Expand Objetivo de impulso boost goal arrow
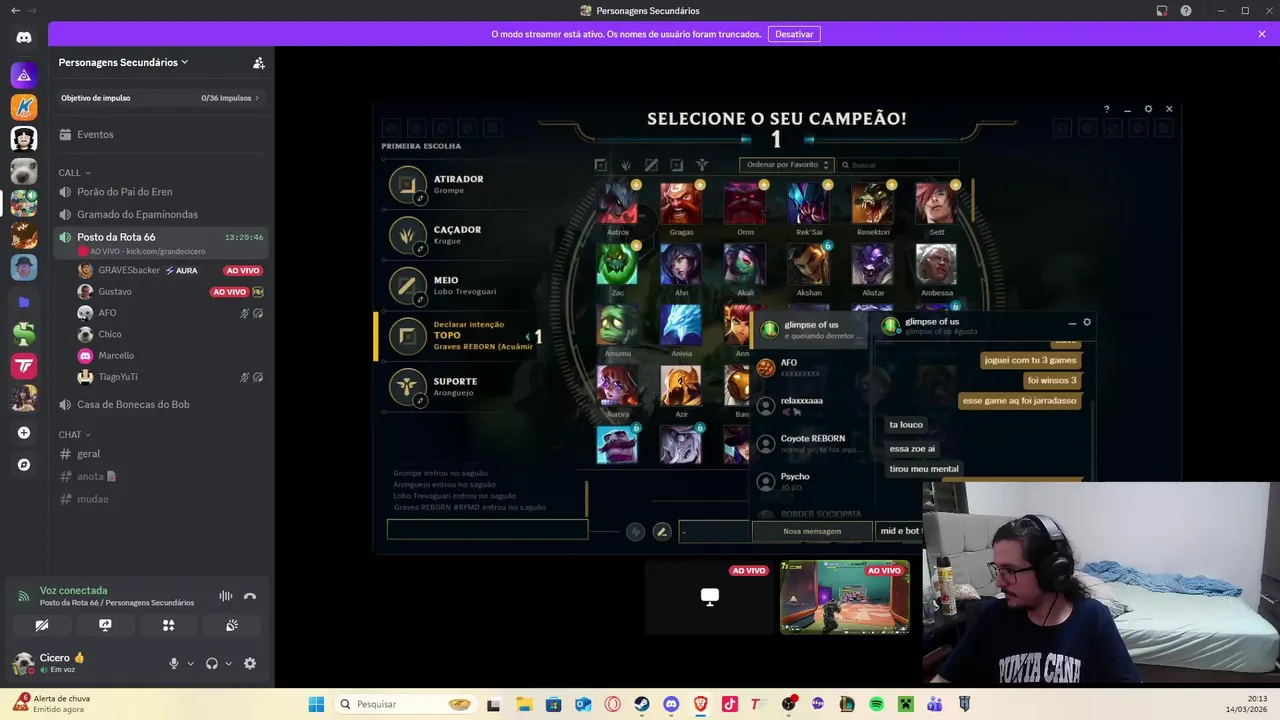 (x=257, y=98)
